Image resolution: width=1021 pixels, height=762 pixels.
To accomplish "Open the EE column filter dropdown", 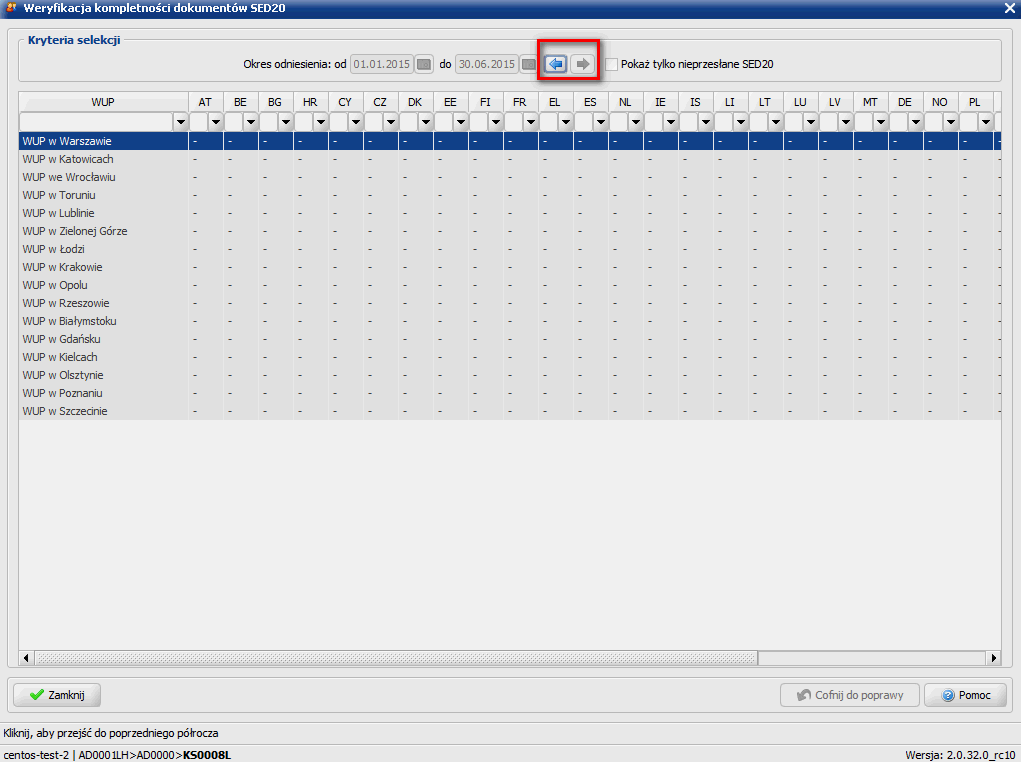I will 462,122.
